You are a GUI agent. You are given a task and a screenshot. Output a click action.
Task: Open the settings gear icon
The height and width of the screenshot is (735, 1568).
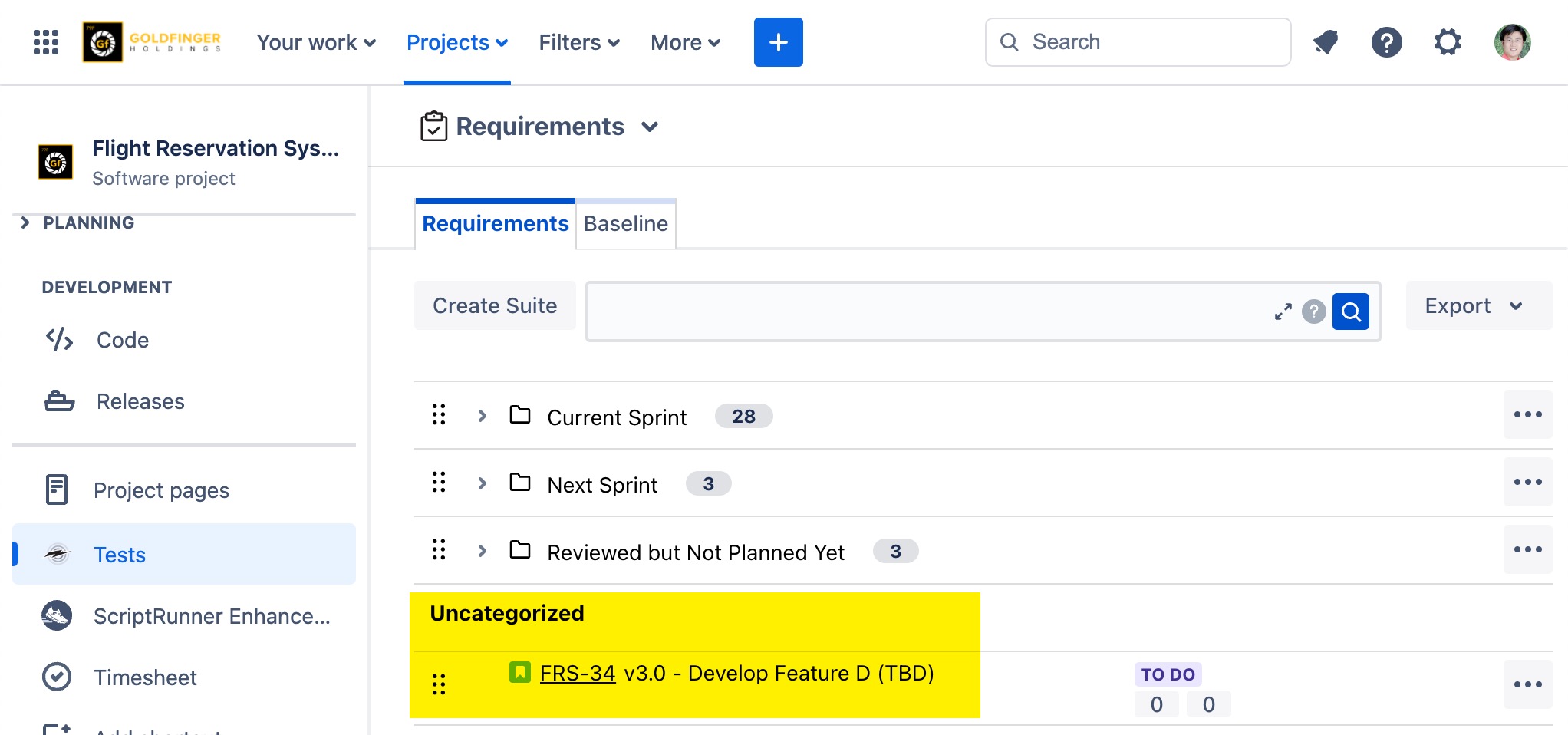1448,42
